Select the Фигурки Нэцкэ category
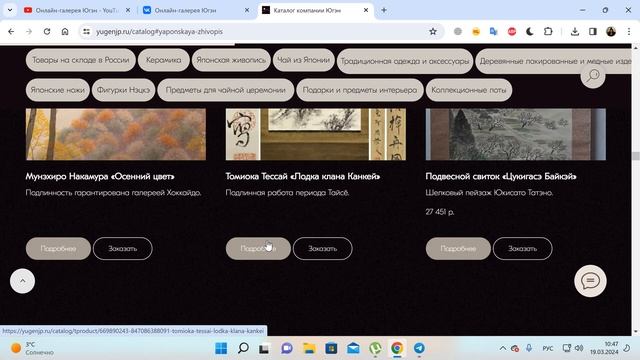This screenshot has width=640, height=360. point(124,90)
